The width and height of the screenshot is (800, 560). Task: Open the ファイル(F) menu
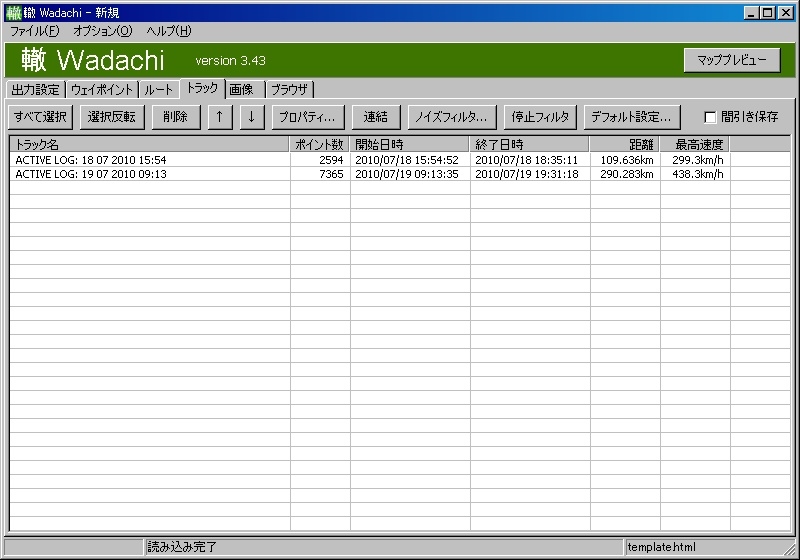[35, 31]
